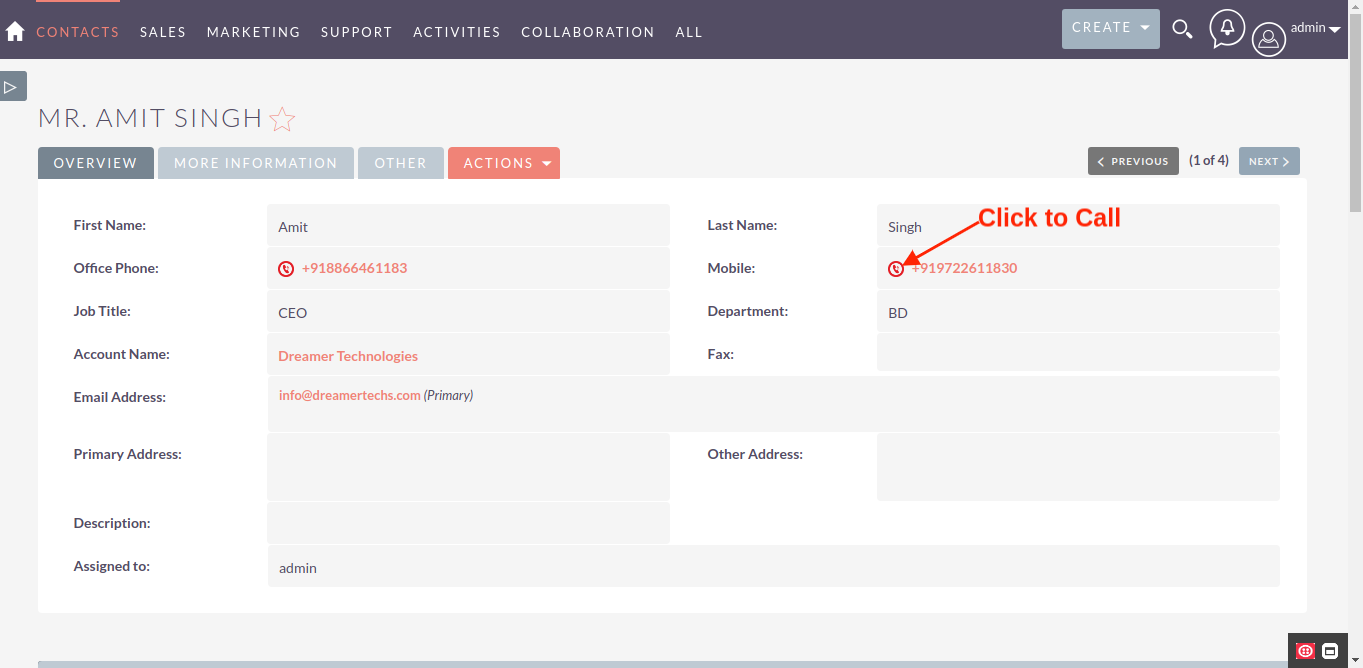
Task: Open the CREATE dropdown menu
Action: [x=1110, y=28]
